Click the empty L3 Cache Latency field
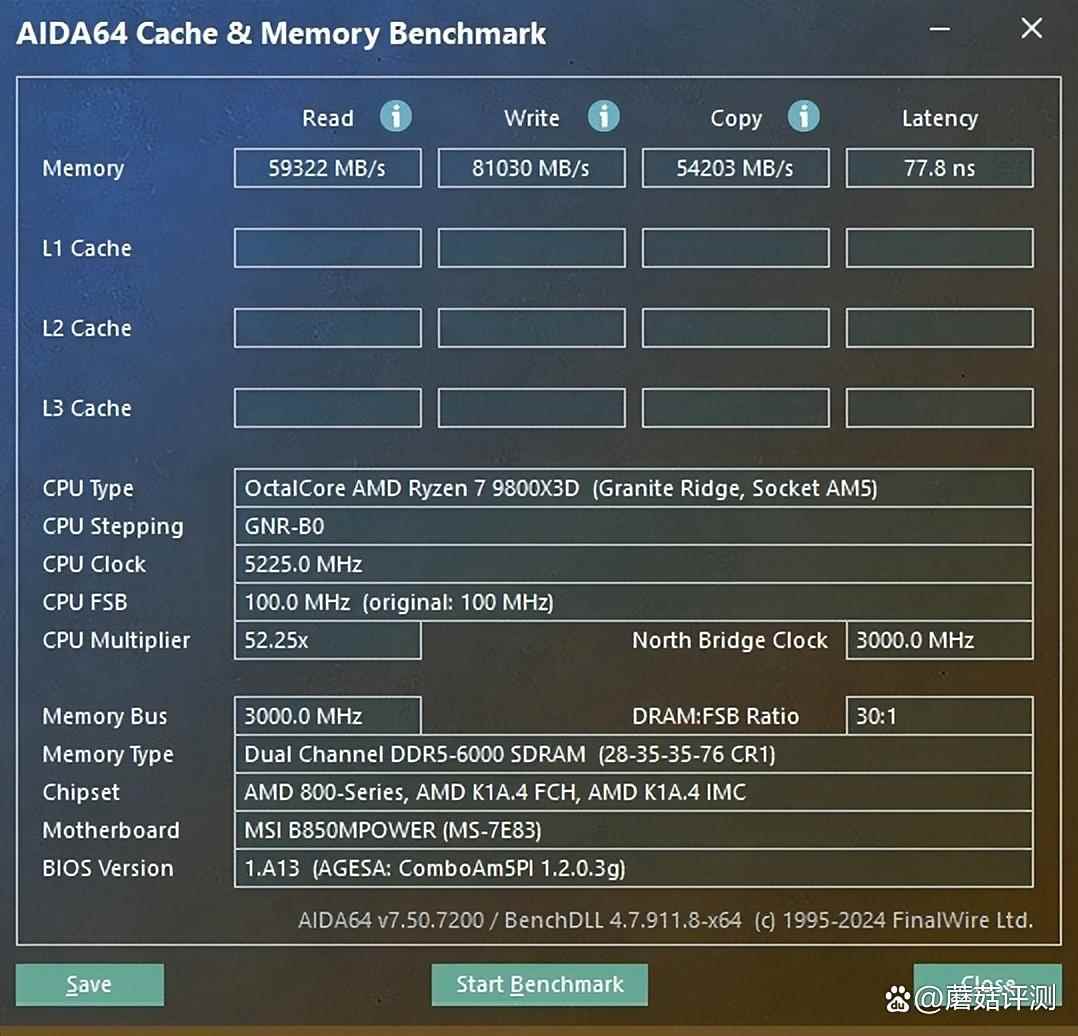This screenshot has height=1036, width=1078. coord(939,408)
